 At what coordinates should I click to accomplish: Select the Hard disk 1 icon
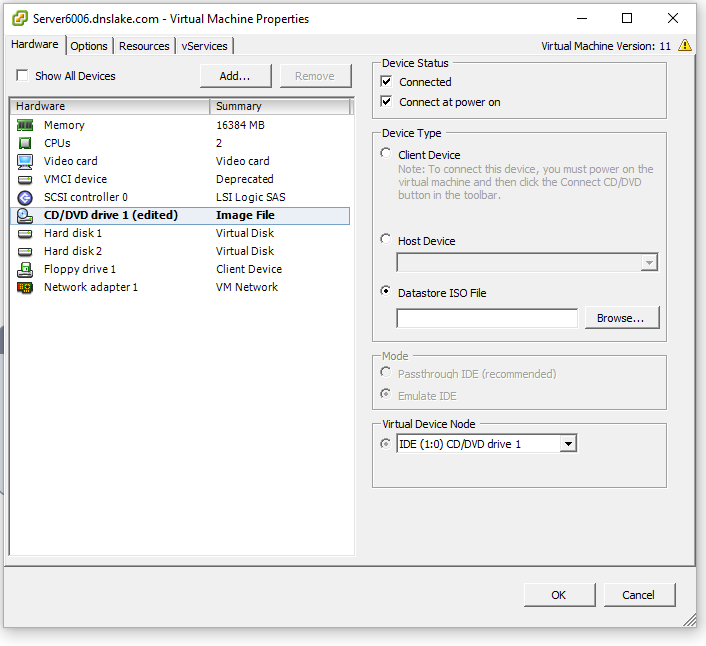[x=25, y=233]
